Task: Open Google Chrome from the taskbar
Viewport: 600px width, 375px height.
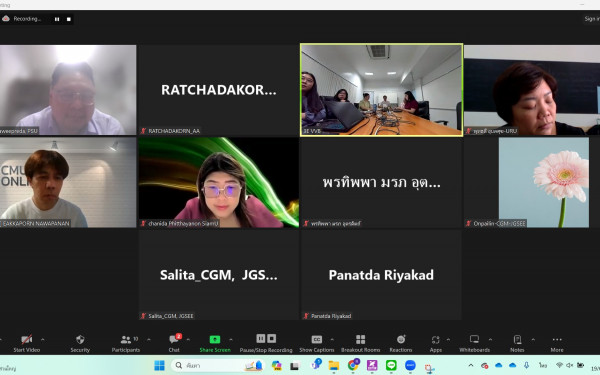Action: click(x=353, y=365)
